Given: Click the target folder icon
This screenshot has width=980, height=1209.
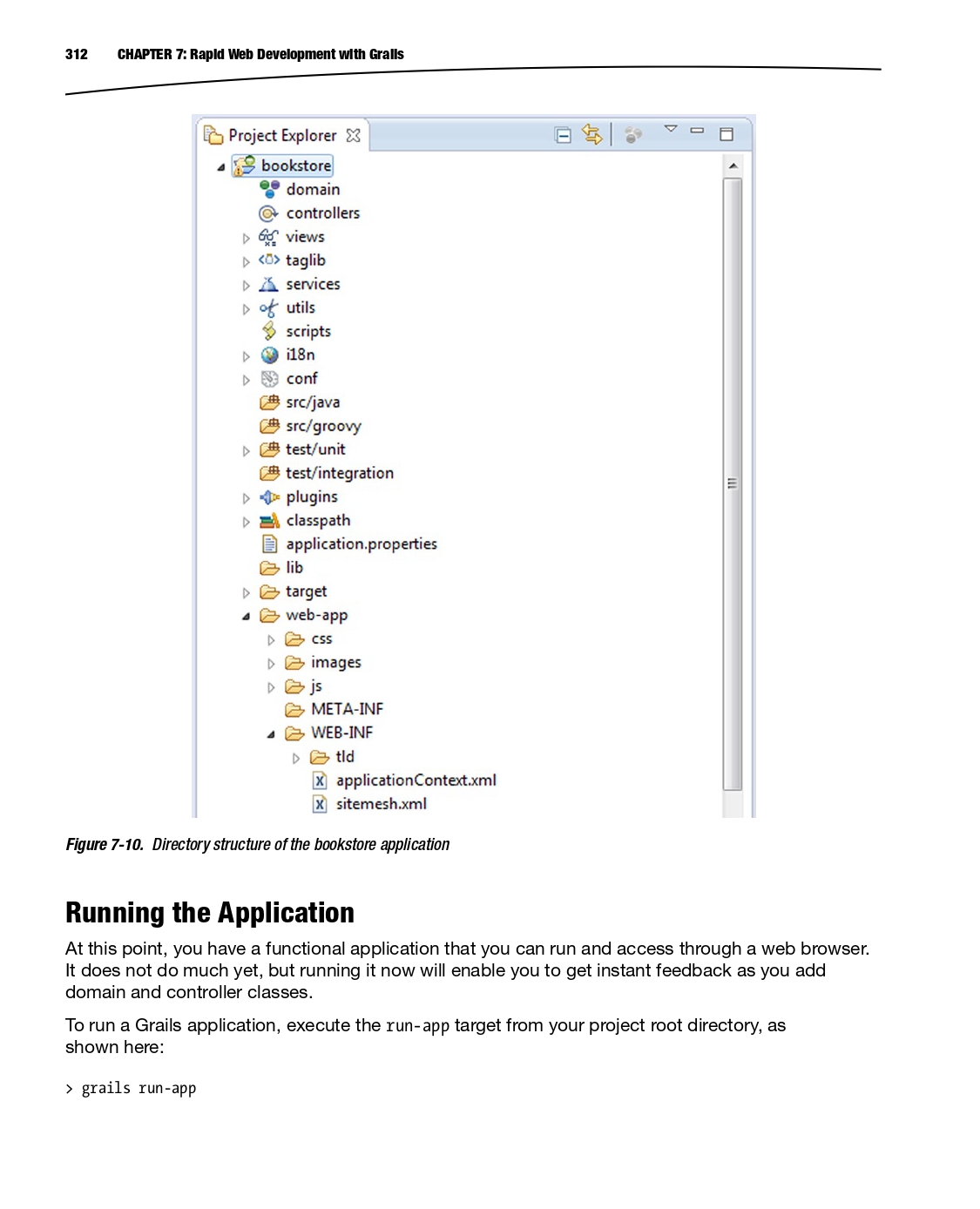Looking at the screenshot, I should click(x=269, y=591).
